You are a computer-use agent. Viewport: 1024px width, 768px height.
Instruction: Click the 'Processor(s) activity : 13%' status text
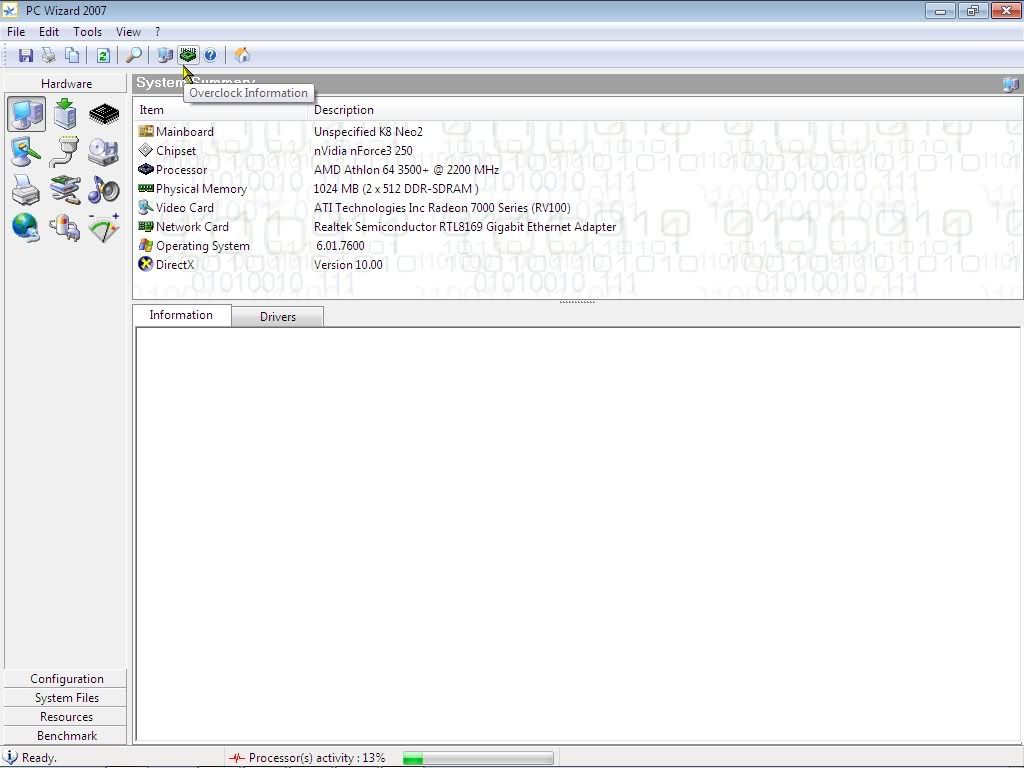[x=317, y=758]
